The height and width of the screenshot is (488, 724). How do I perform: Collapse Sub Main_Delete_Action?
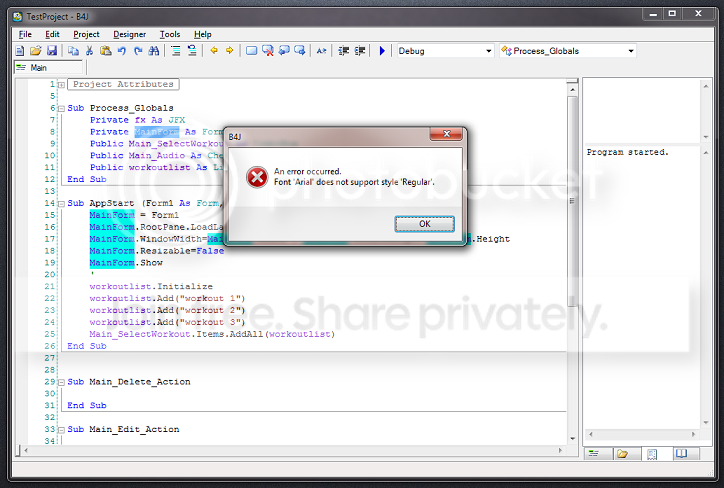[x=61, y=382]
